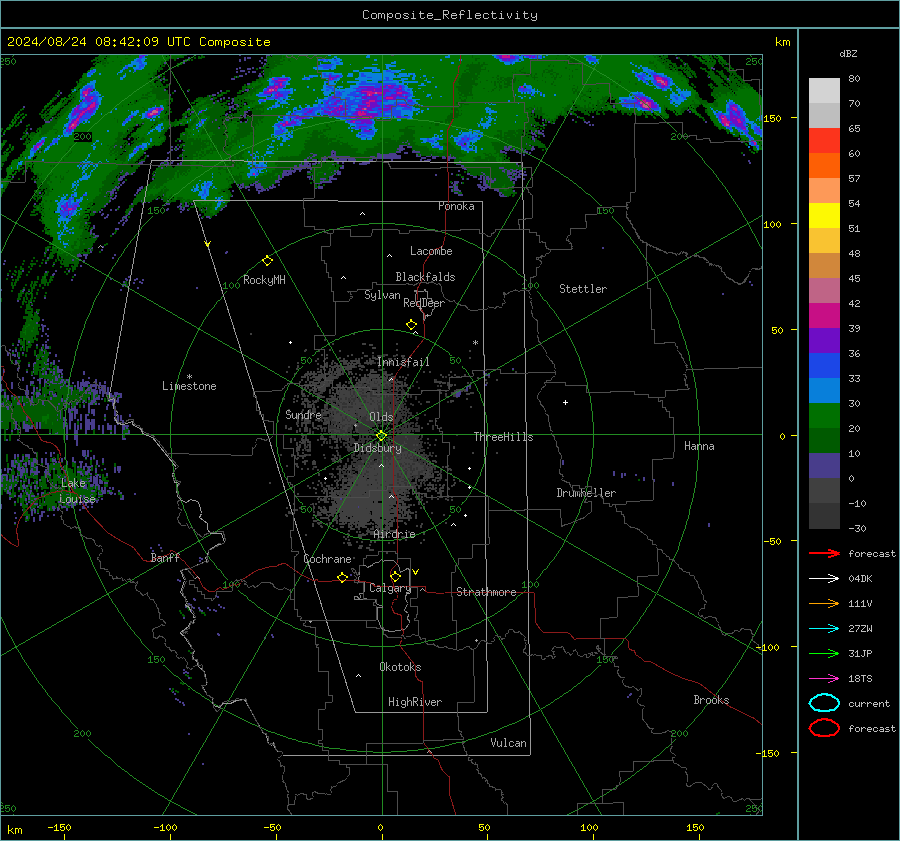Screen dimensions: 900x841
Task: Click the Sundre town label
Action: pyautogui.click(x=303, y=414)
